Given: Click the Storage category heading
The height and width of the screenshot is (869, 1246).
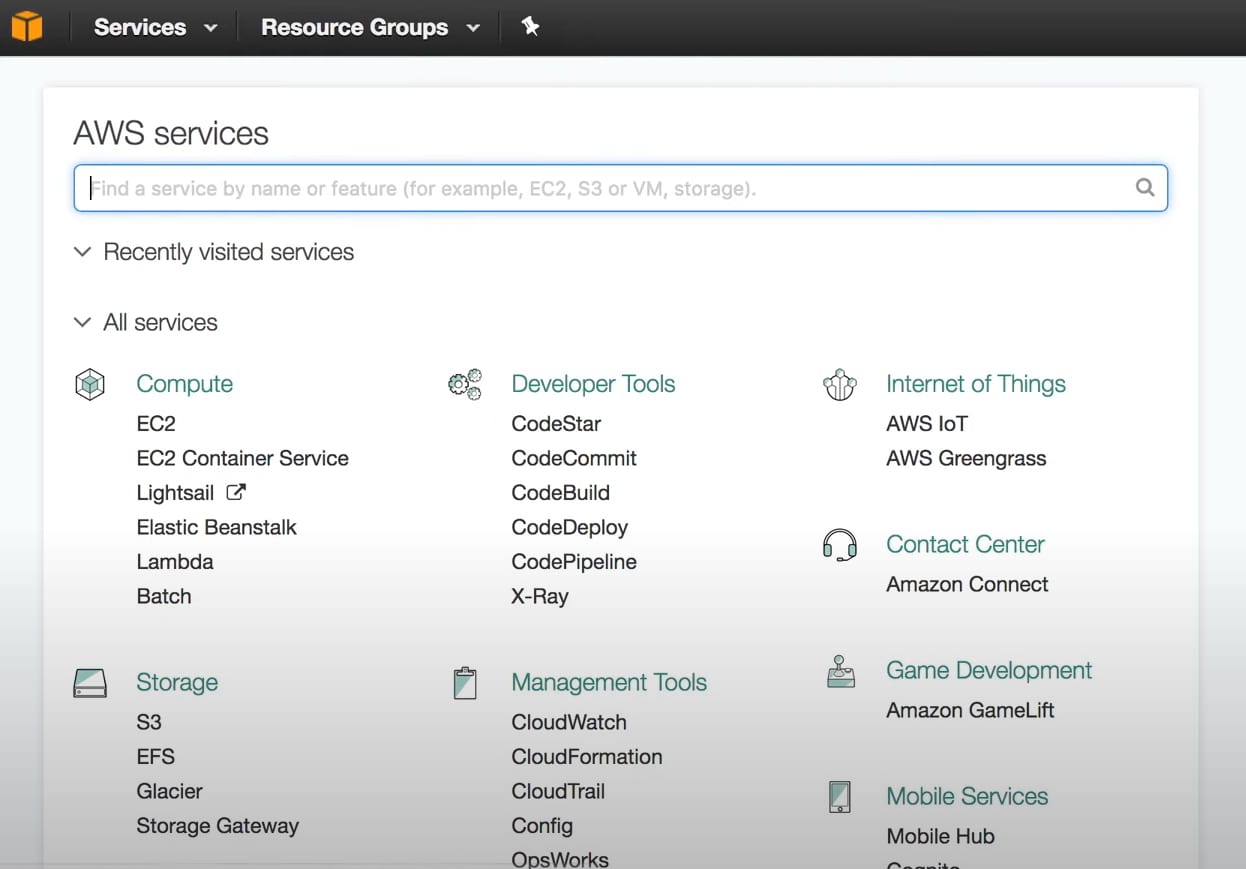Looking at the screenshot, I should point(177,682).
